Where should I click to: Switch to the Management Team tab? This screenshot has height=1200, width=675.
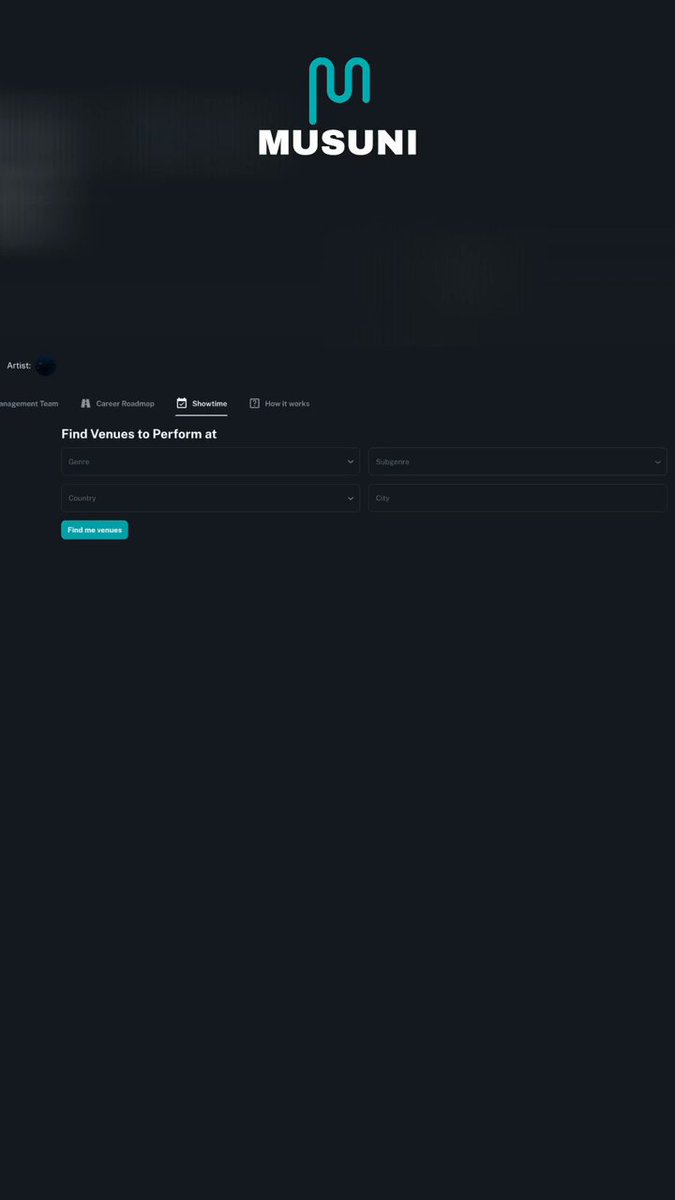(x=29, y=404)
